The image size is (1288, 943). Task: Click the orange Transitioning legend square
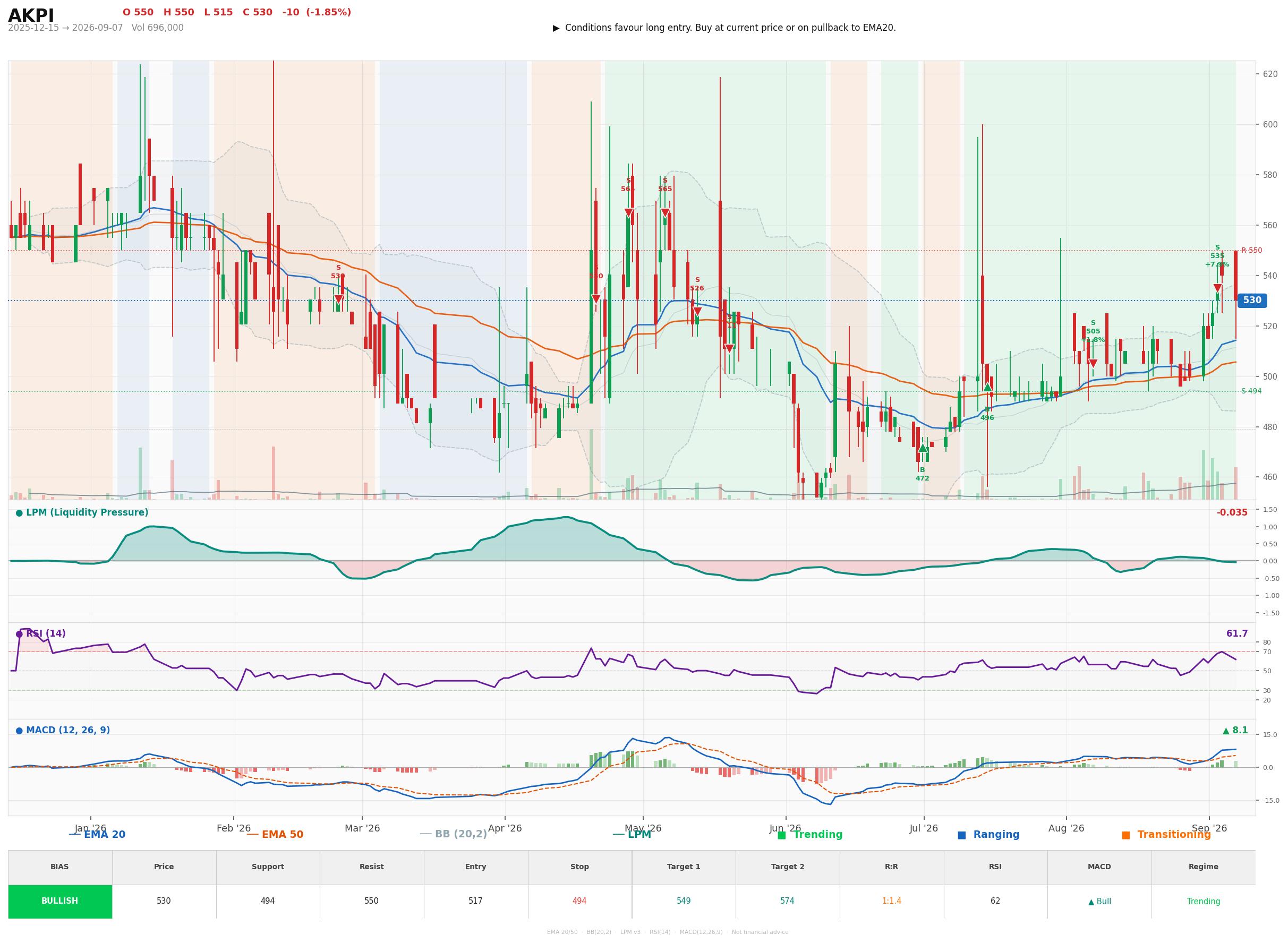(x=1125, y=835)
